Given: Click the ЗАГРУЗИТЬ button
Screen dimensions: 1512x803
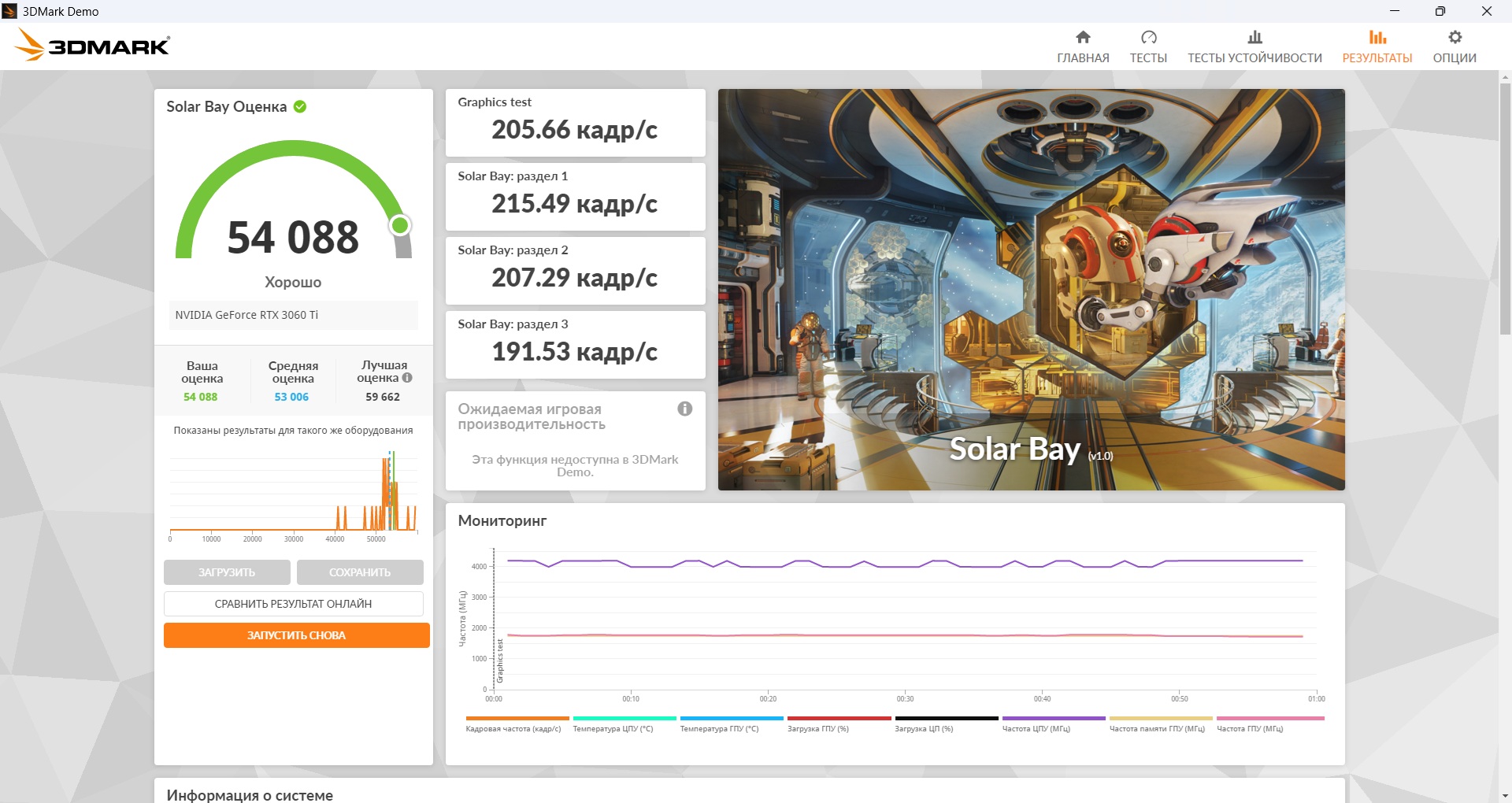Looking at the screenshot, I should [x=227, y=572].
